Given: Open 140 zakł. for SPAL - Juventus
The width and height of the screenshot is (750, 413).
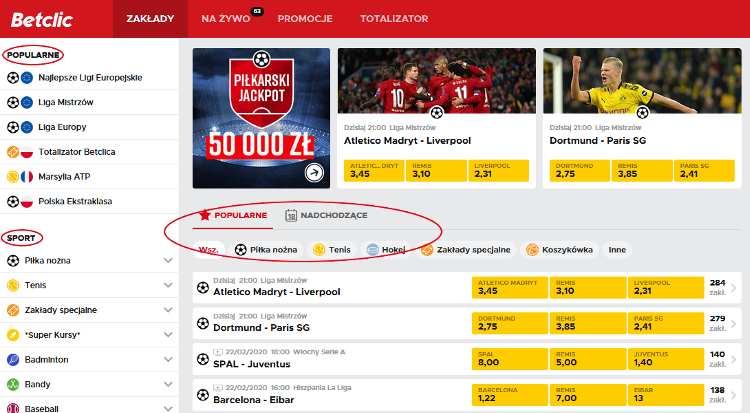Looking at the screenshot, I should click(722, 359).
